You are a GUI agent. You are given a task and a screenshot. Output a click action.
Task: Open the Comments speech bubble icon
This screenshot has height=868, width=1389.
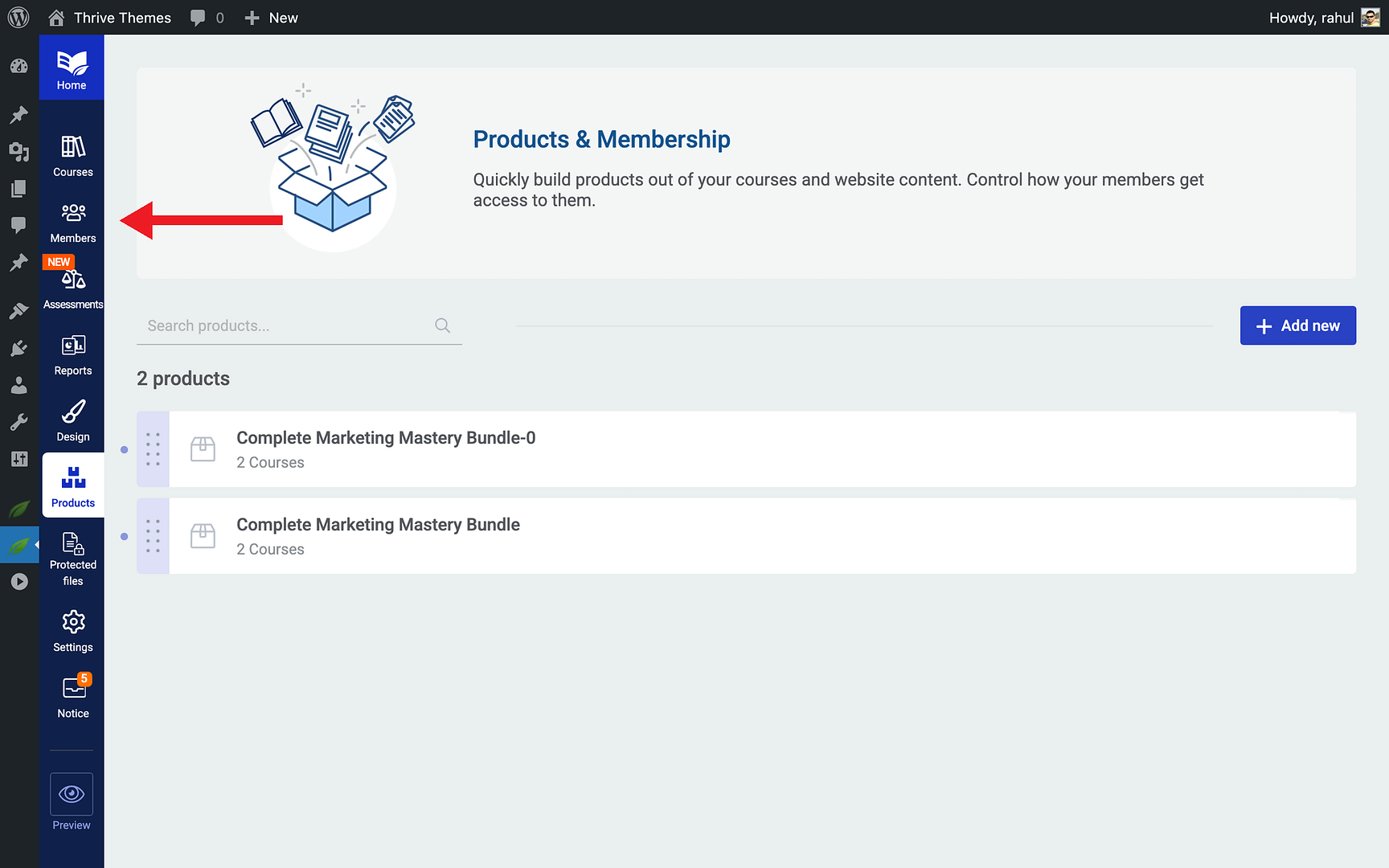coord(18,226)
